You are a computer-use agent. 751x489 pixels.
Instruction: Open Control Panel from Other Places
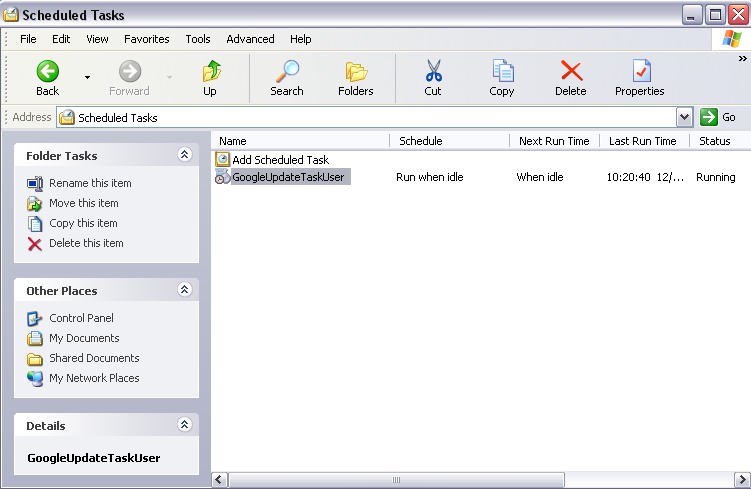(81, 318)
